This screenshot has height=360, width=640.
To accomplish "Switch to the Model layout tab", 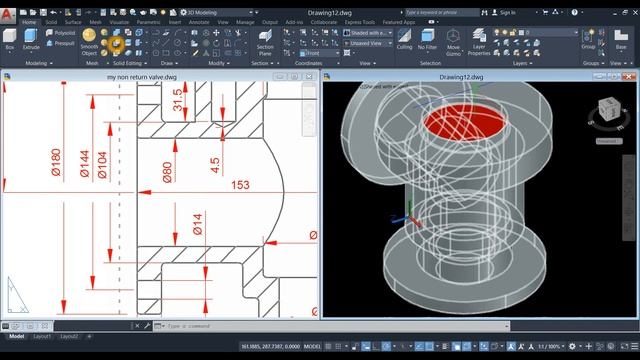I will (17, 336).
